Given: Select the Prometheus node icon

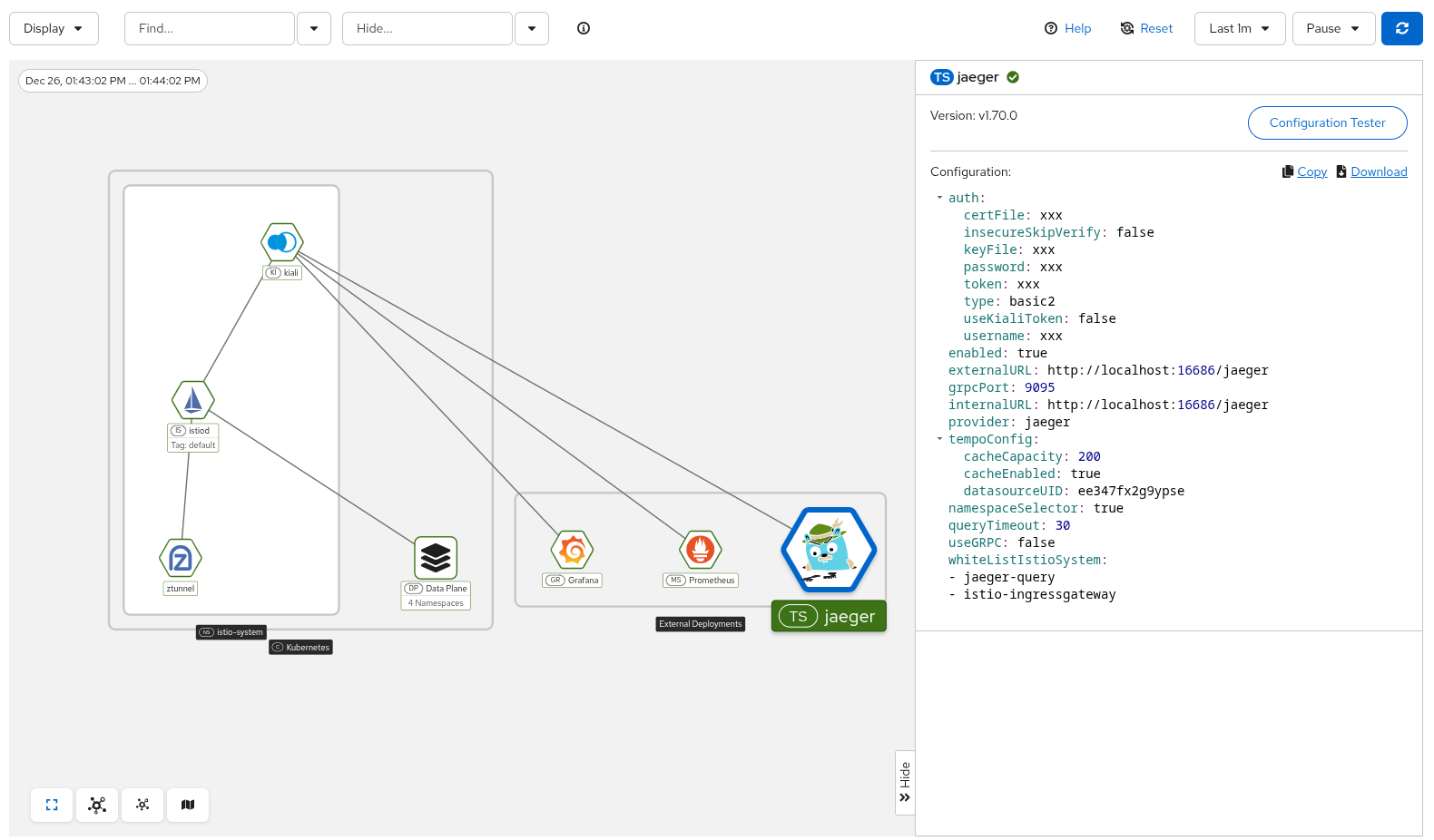Looking at the screenshot, I should tap(700, 550).
